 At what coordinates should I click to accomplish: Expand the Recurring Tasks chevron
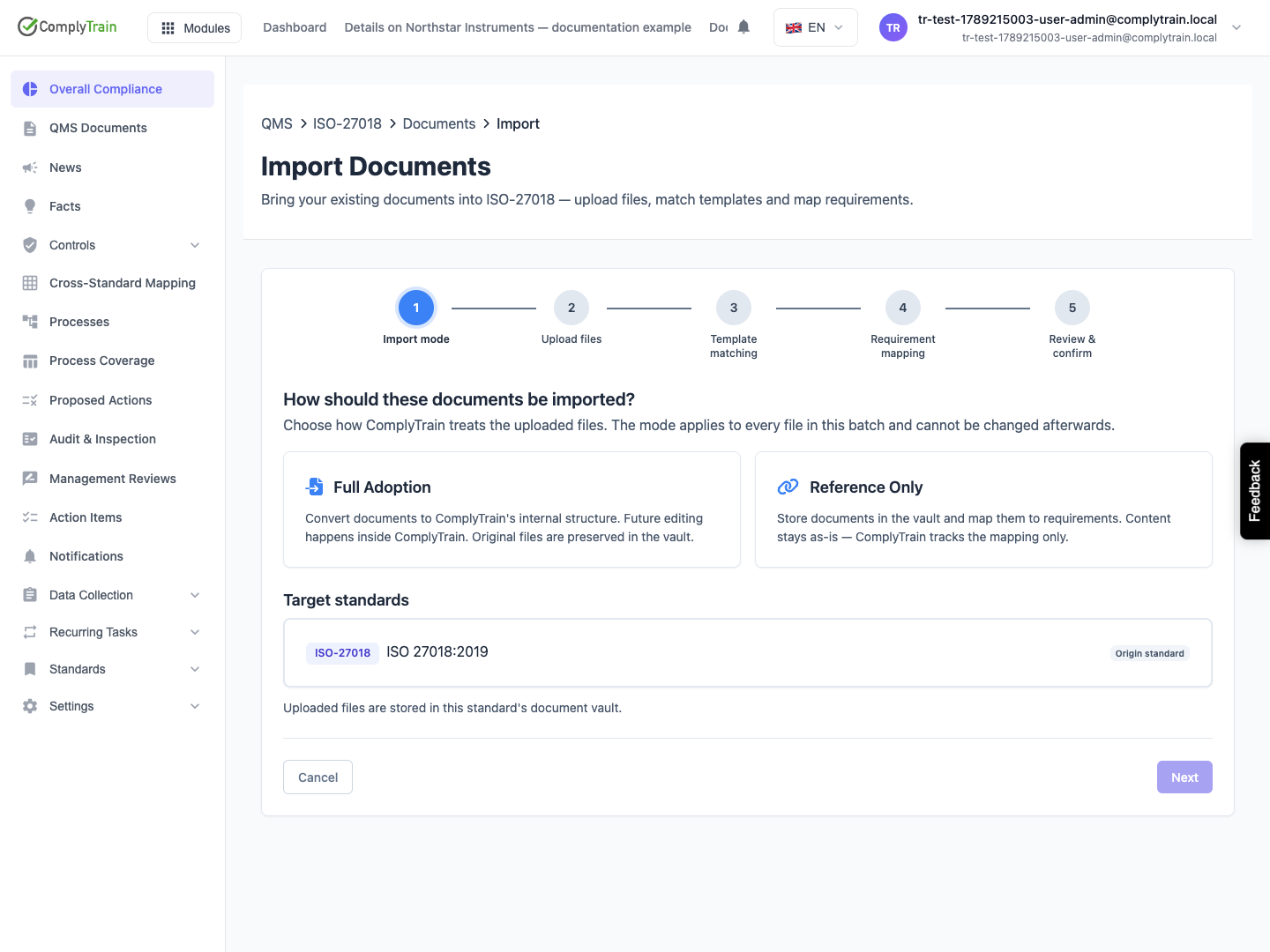[x=195, y=632]
